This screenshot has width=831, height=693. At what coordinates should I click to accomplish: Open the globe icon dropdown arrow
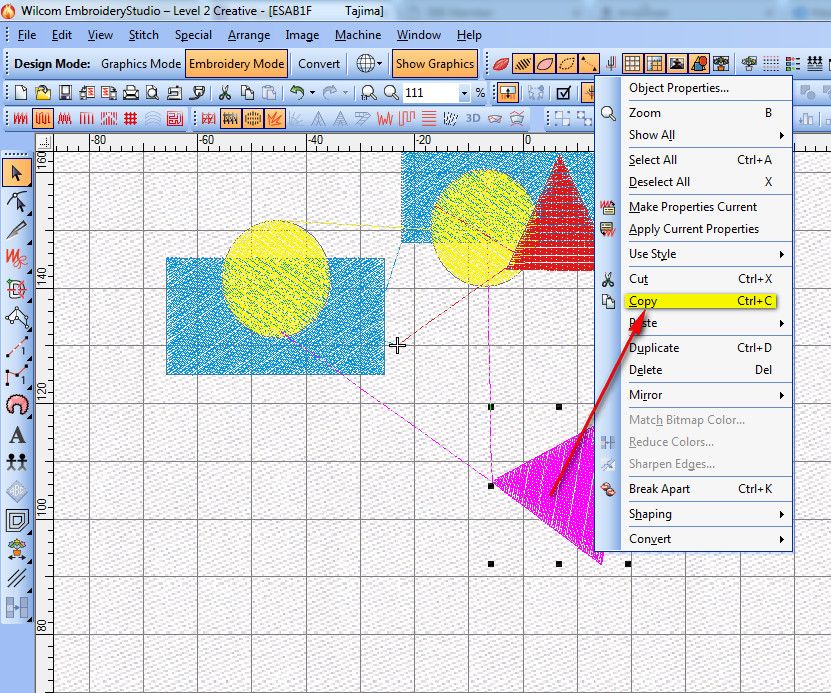[379, 64]
